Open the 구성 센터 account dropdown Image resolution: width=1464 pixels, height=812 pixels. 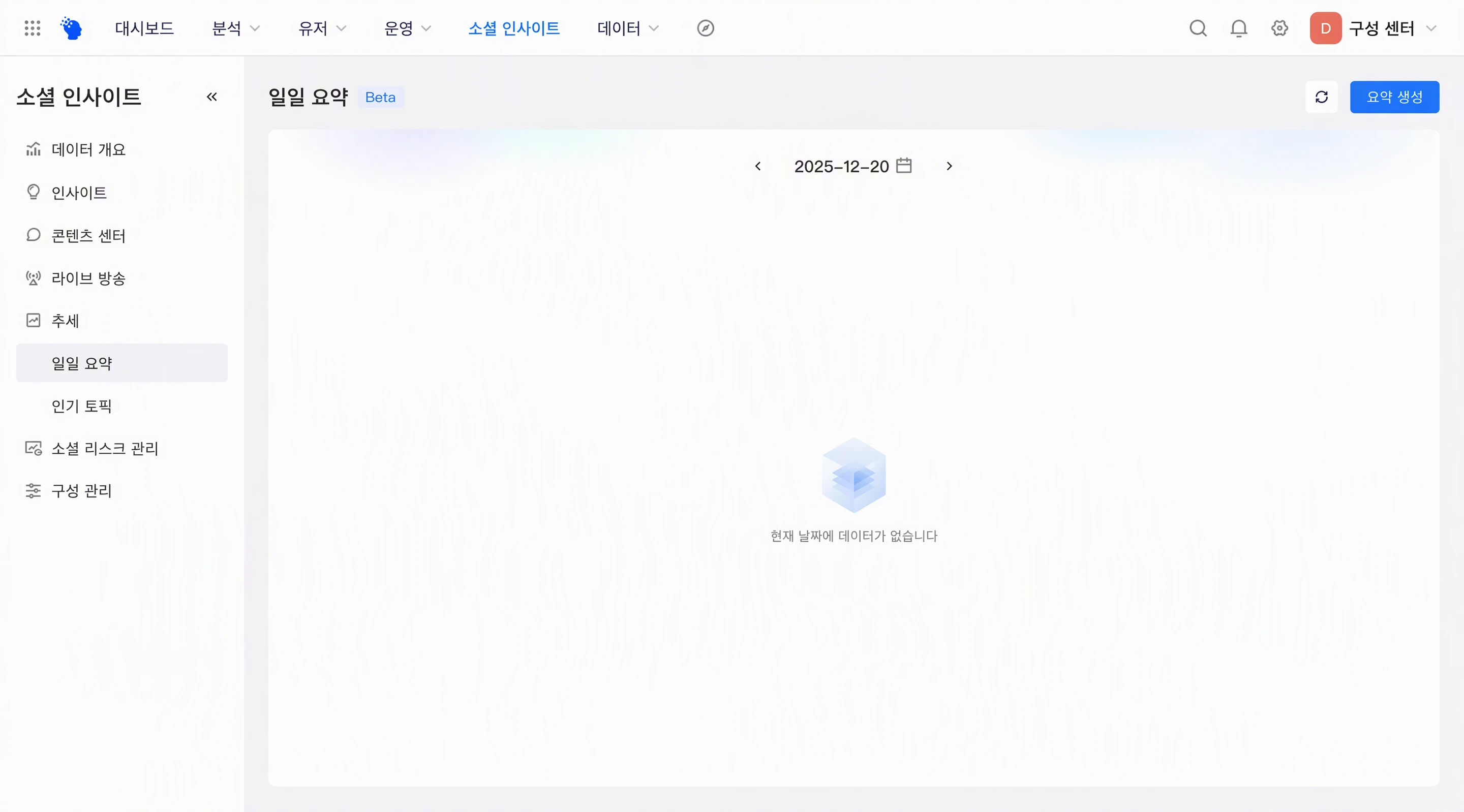coord(1392,28)
